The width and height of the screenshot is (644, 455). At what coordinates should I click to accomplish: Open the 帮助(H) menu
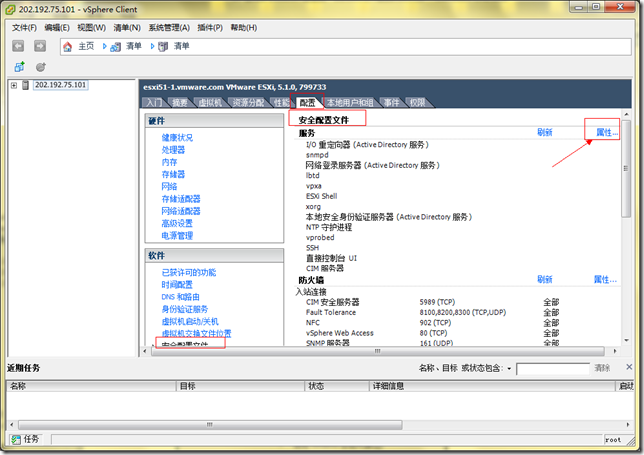coord(244,28)
